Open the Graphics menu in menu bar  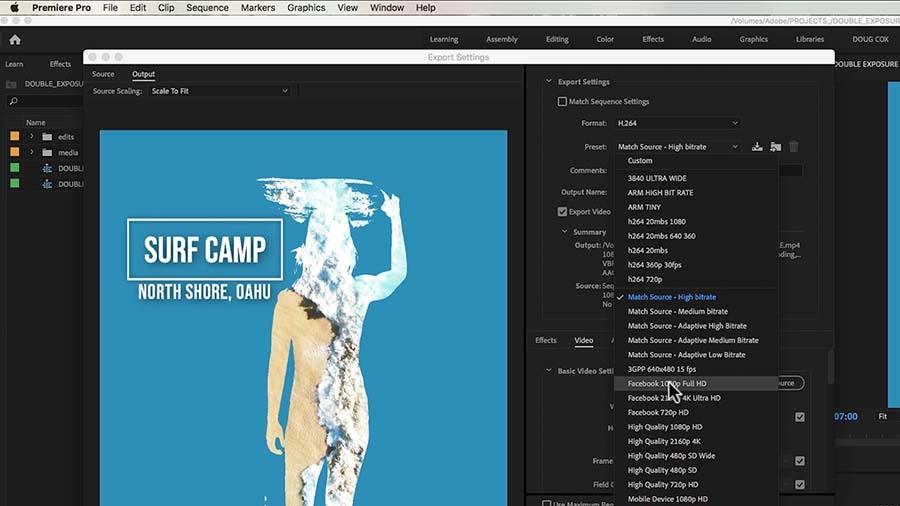point(306,7)
